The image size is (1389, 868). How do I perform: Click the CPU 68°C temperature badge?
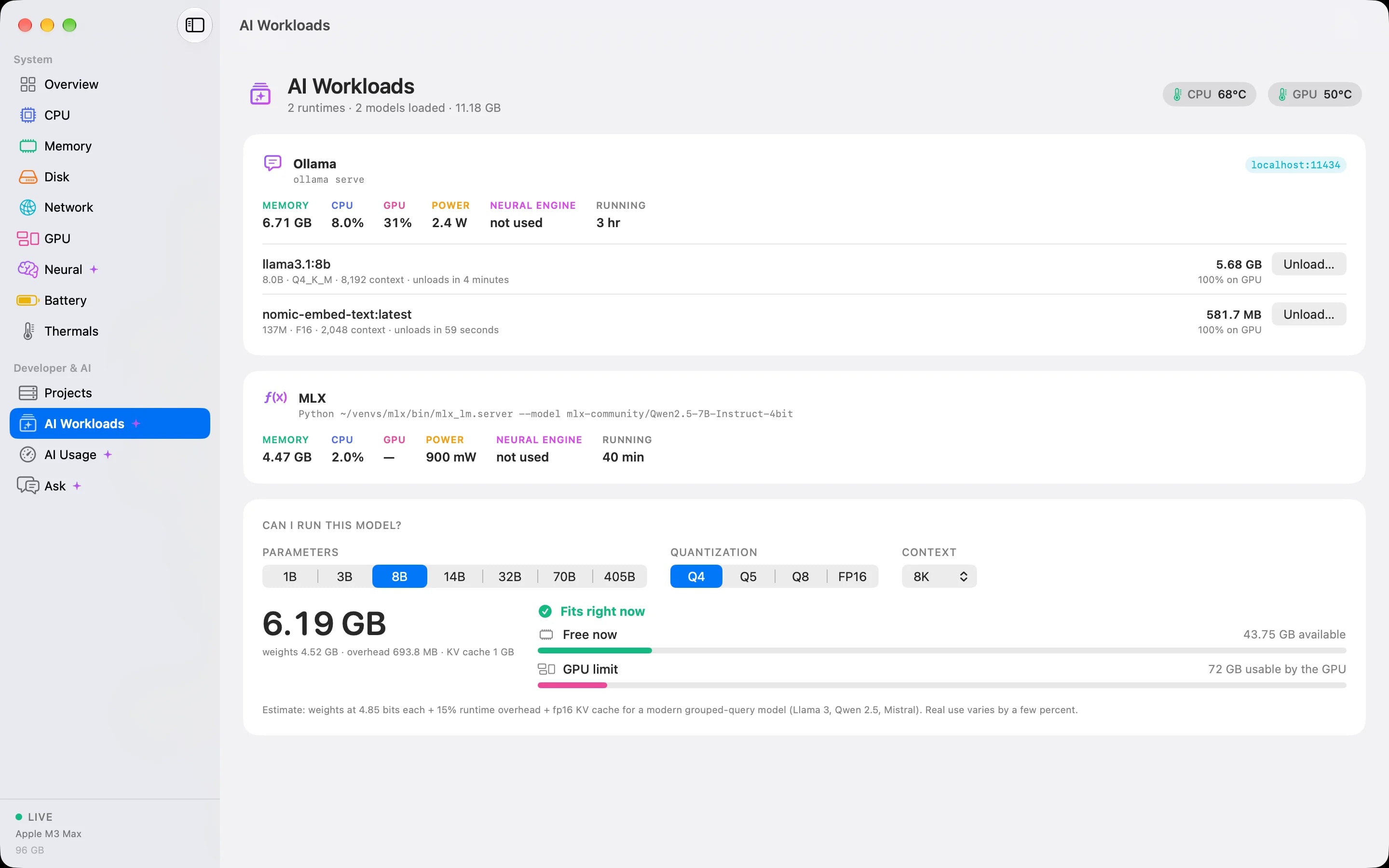pos(1209,94)
